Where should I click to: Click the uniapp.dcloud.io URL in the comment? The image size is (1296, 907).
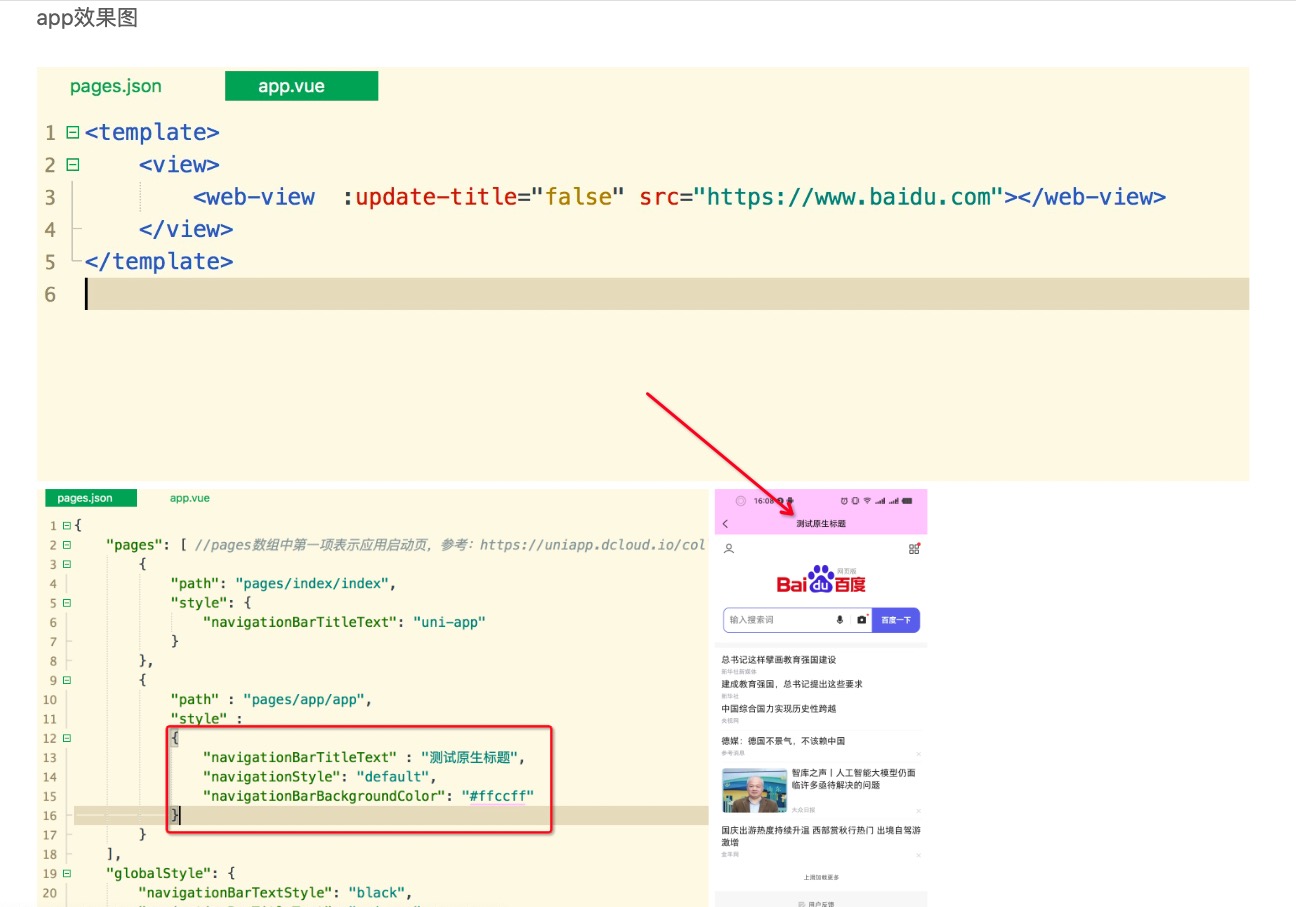pos(594,545)
